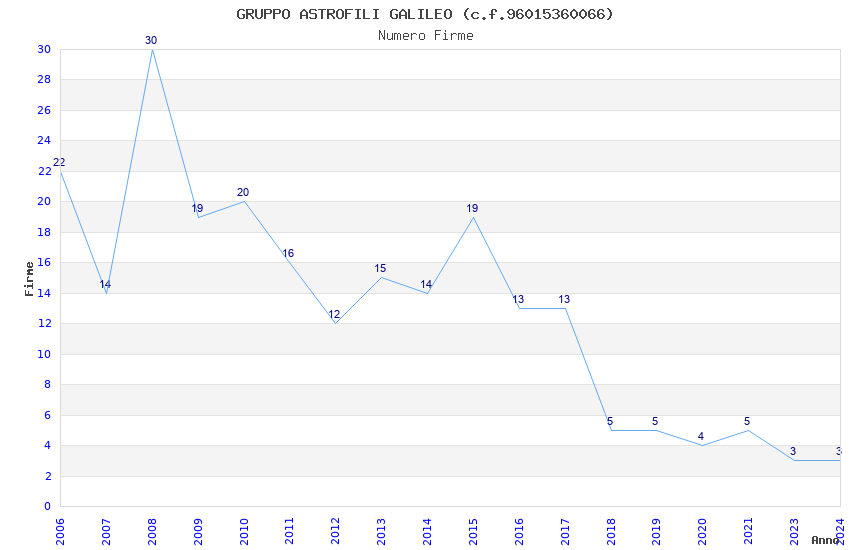Choose the data label 5 for 2021

point(747,422)
